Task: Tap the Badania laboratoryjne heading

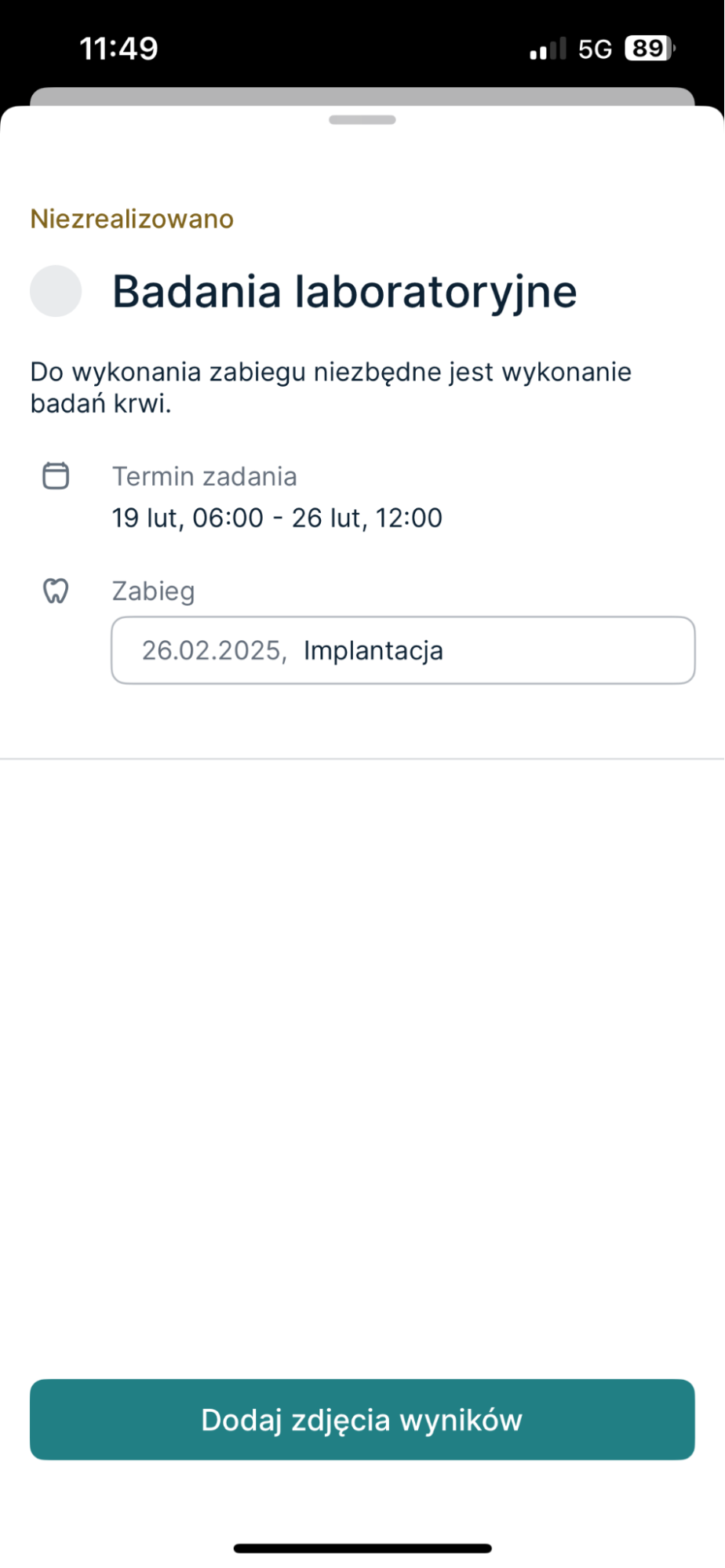Action: tap(344, 292)
